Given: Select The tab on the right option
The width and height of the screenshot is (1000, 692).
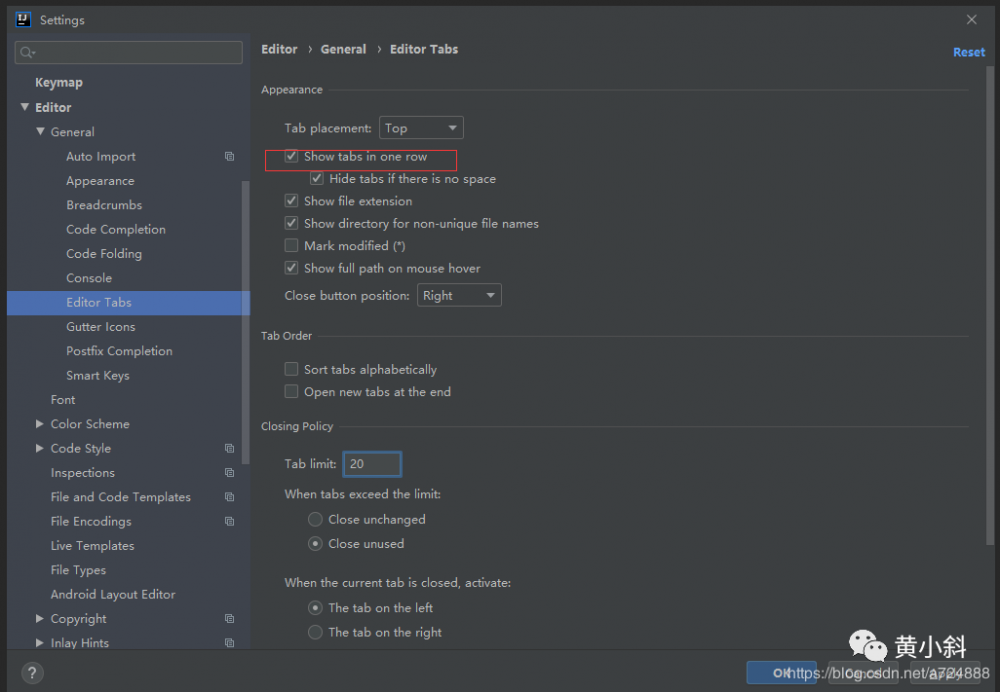Looking at the screenshot, I should [315, 632].
